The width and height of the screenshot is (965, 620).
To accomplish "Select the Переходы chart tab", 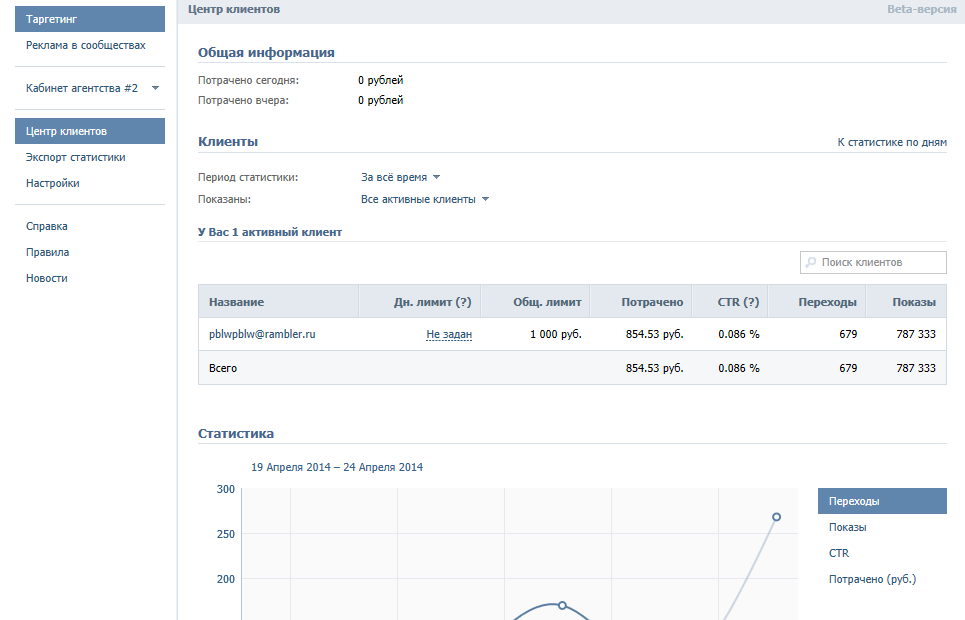I will pyautogui.click(x=882, y=501).
